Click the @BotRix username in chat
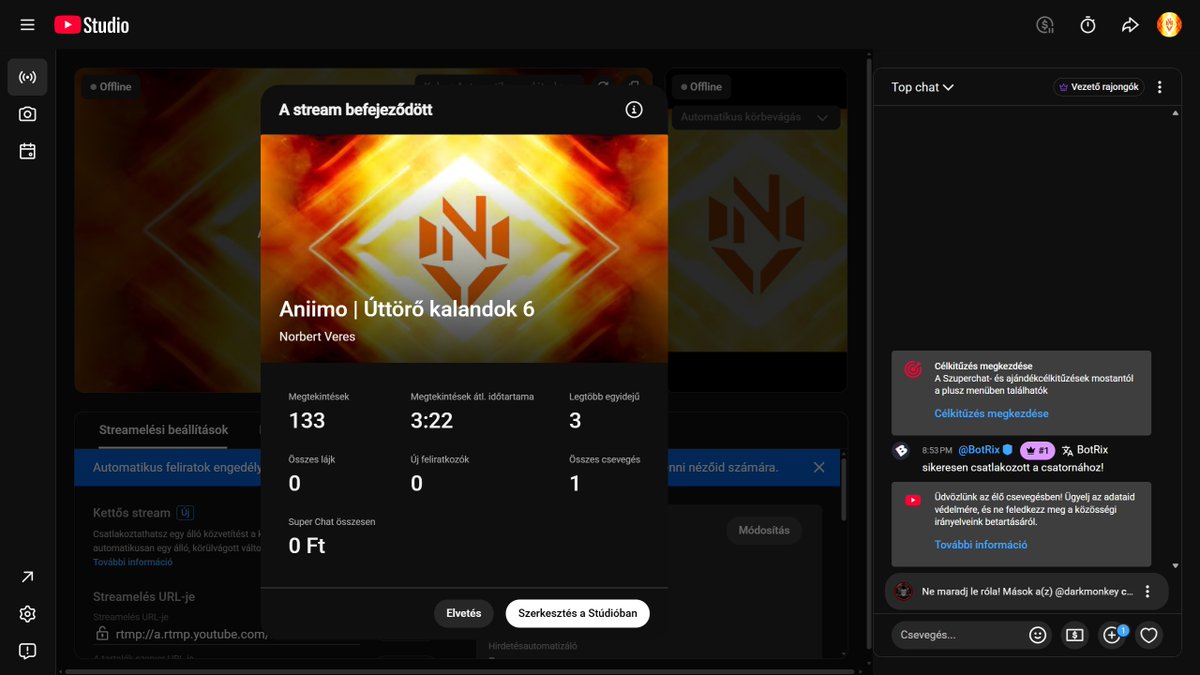The height and width of the screenshot is (675, 1200). 980,450
